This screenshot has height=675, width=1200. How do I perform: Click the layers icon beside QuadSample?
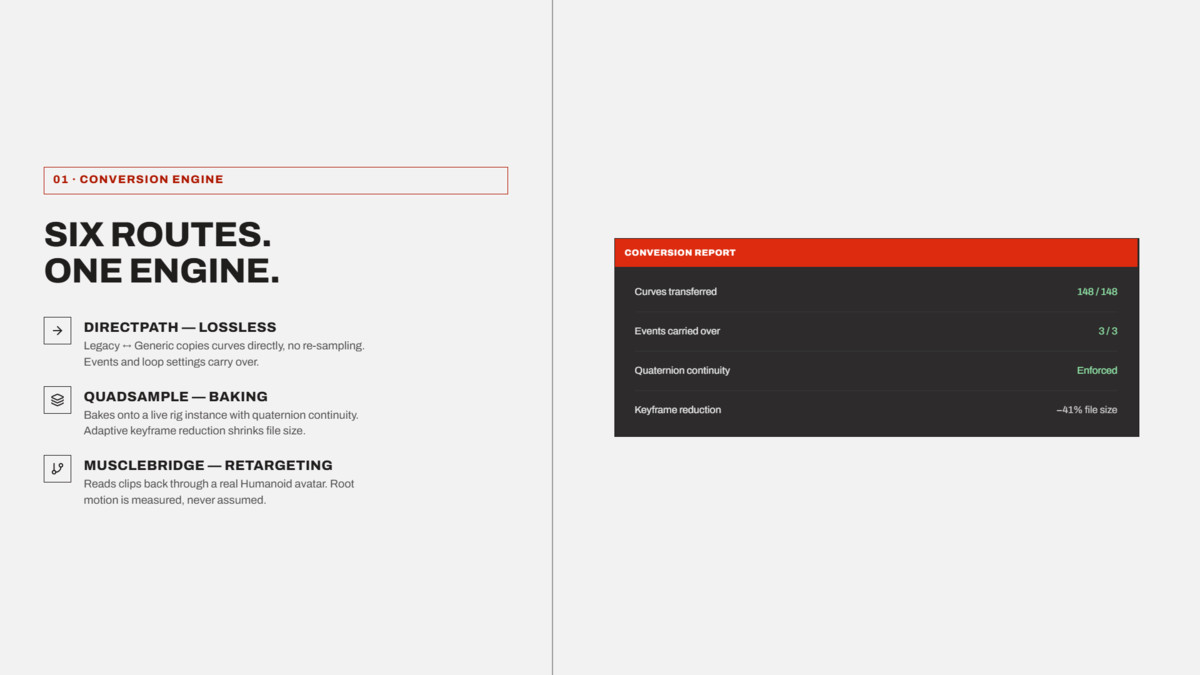click(57, 399)
